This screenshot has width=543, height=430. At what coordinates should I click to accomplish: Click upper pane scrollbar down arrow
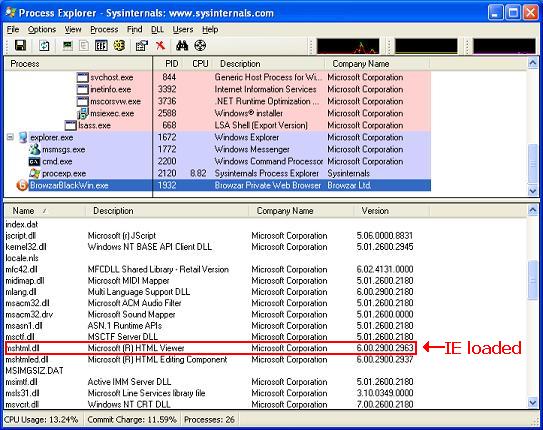pyautogui.click(x=533, y=190)
